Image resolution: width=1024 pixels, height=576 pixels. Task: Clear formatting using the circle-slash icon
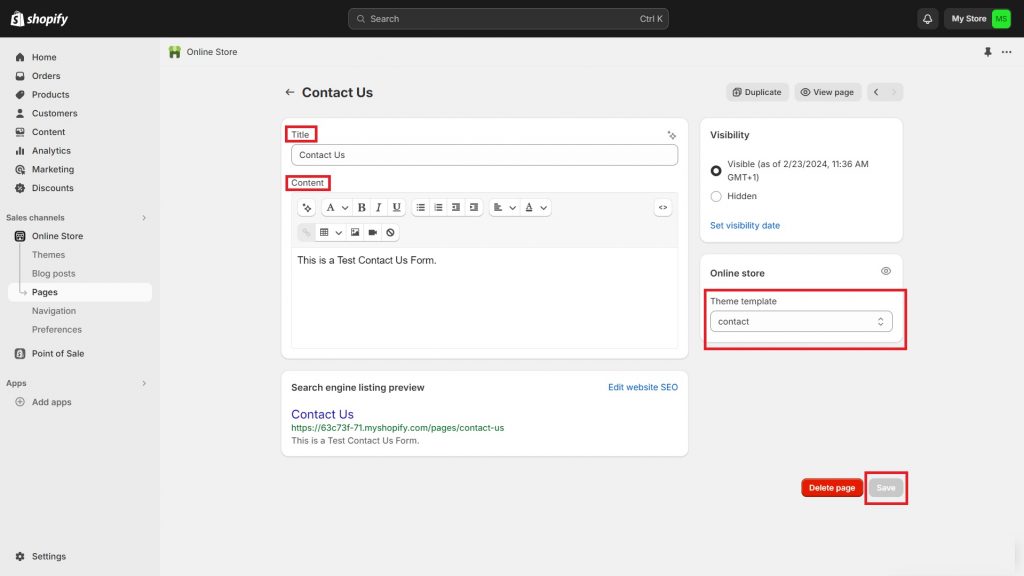tap(389, 232)
